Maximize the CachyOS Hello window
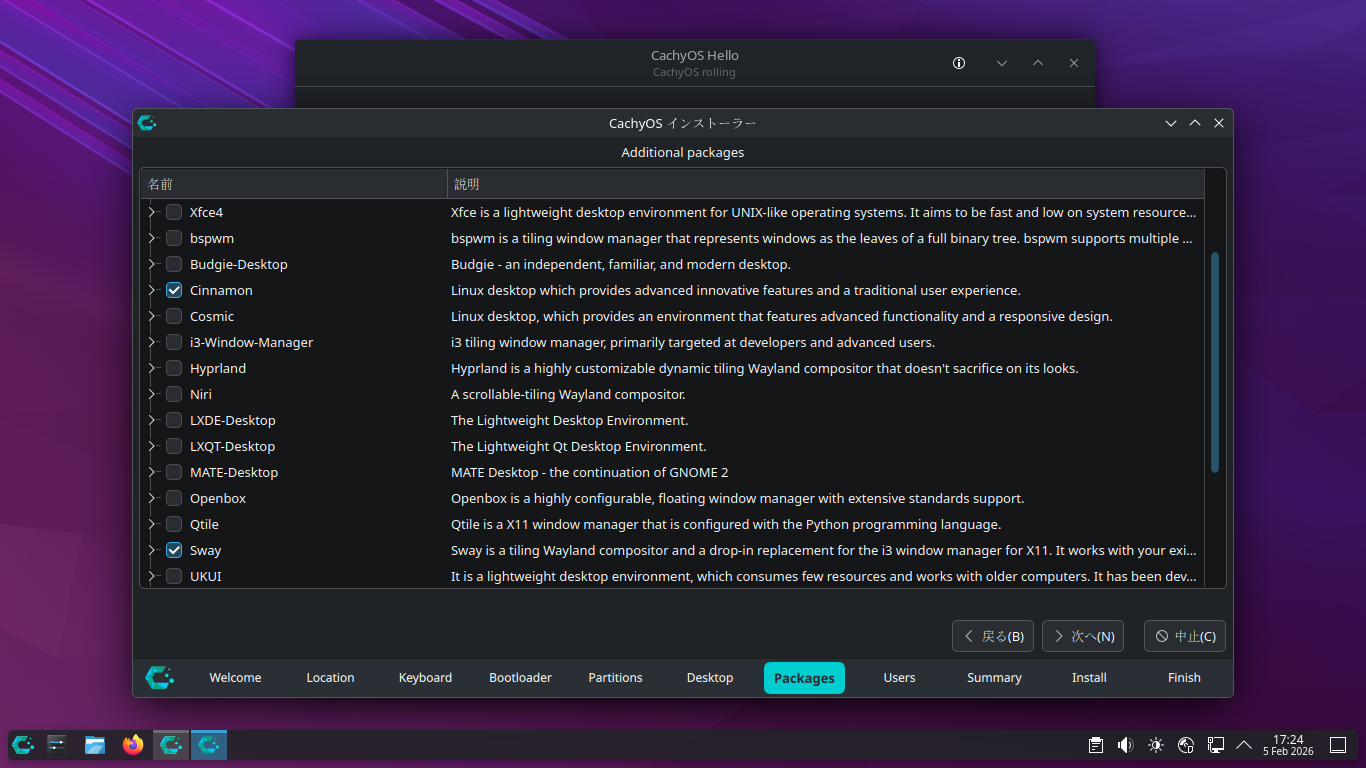The width and height of the screenshot is (1366, 768). pos(1038,63)
